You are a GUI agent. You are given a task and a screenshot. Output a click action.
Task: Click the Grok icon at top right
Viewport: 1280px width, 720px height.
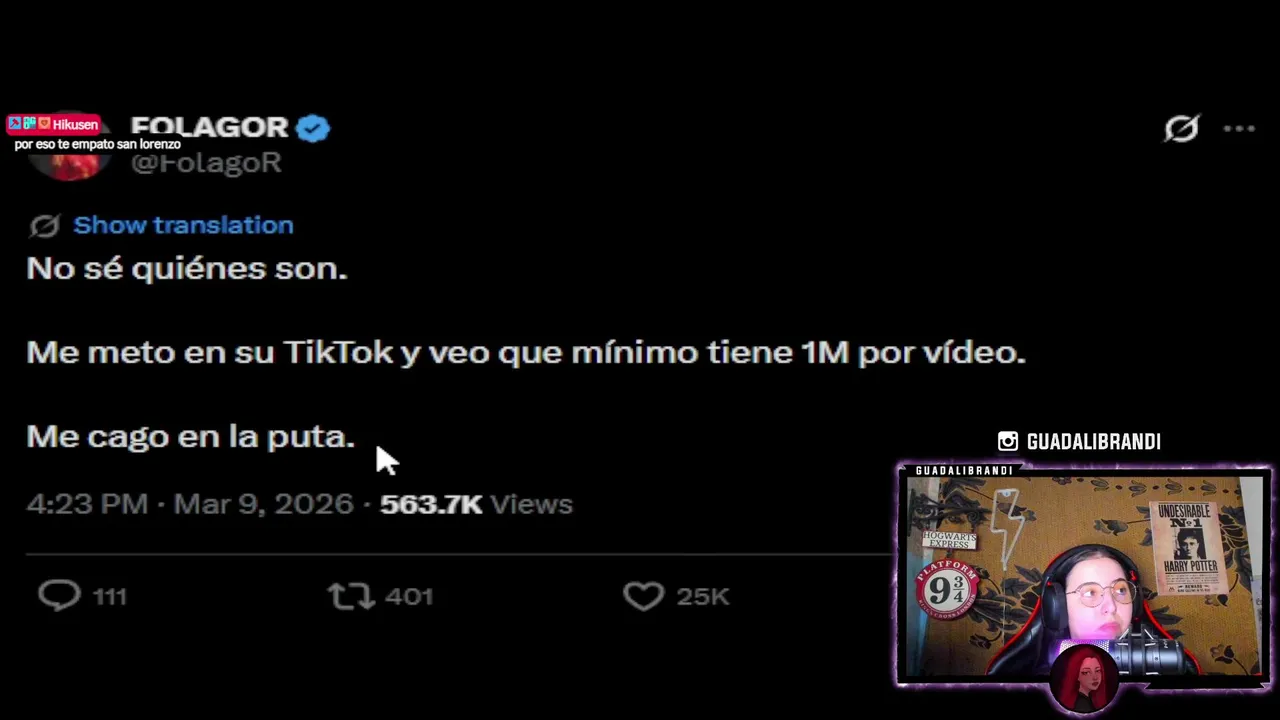tap(1181, 128)
